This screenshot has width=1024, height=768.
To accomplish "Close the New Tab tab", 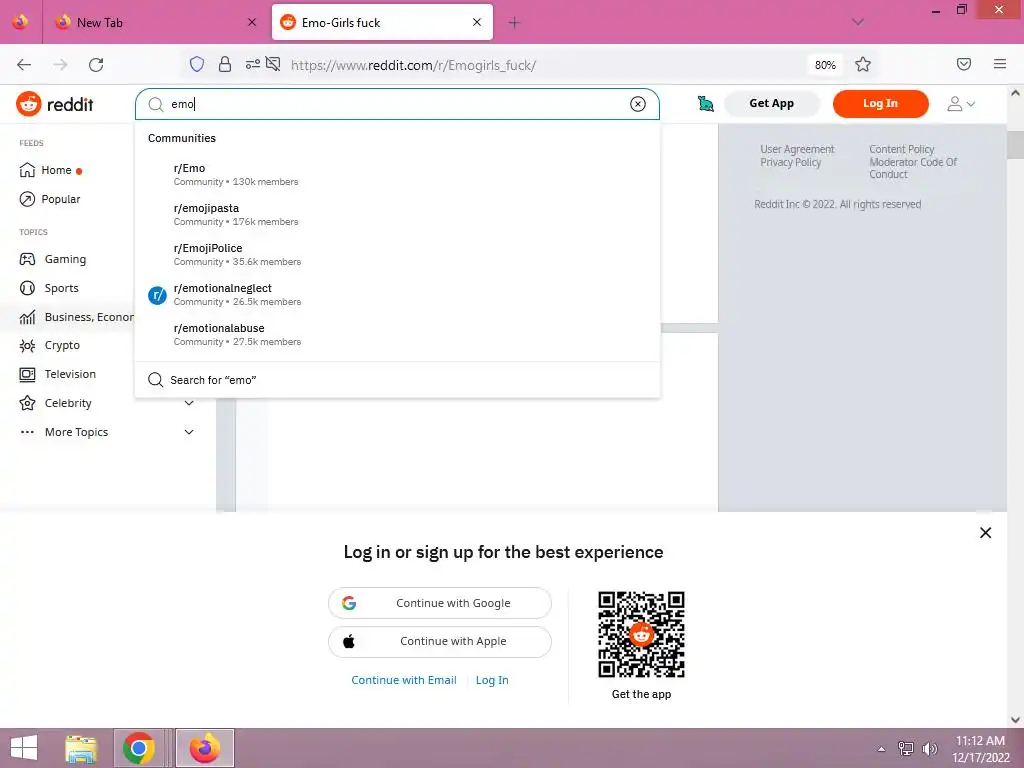I will pos(251,22).
